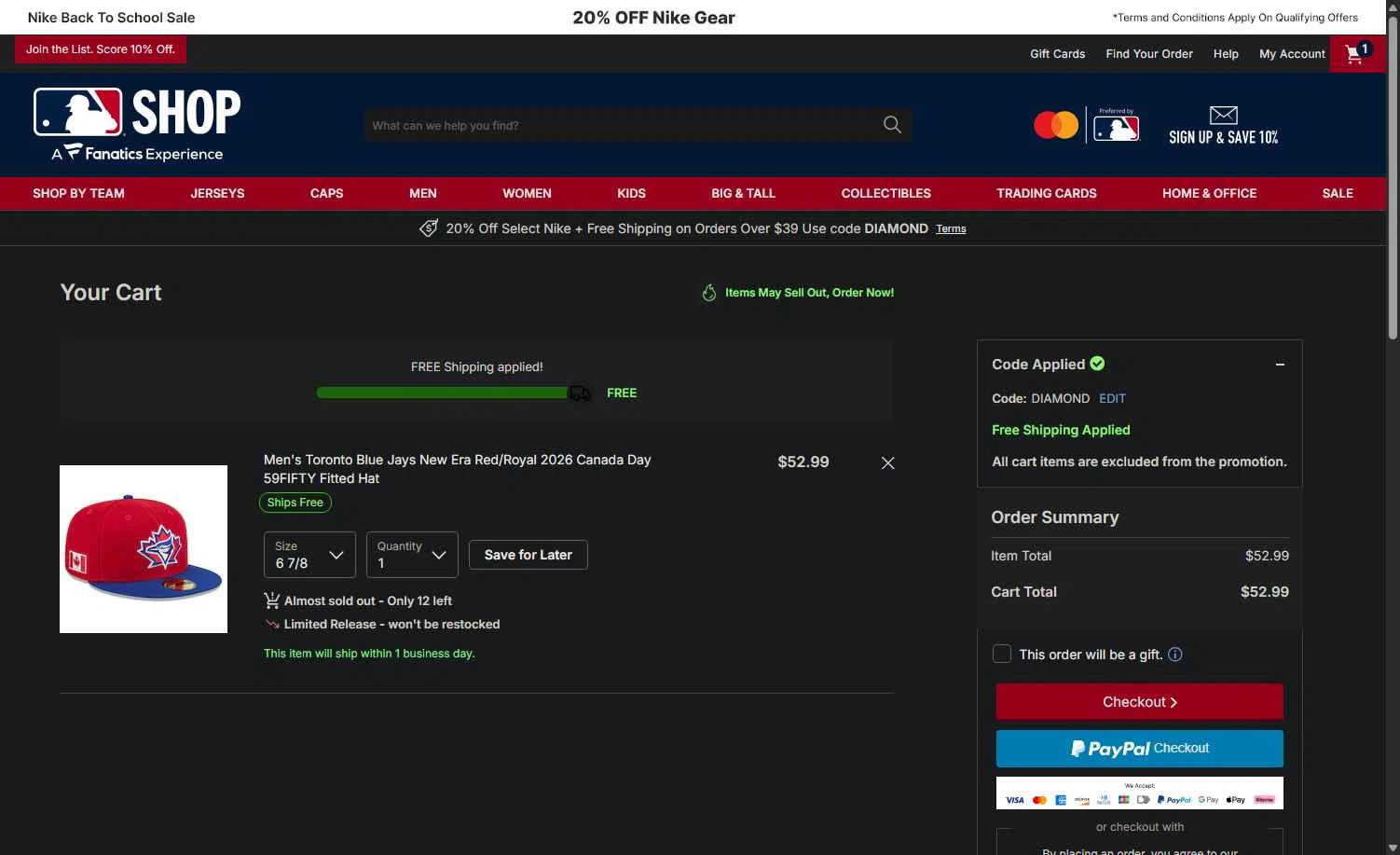Click the promo tag icon

click(429, 228)
